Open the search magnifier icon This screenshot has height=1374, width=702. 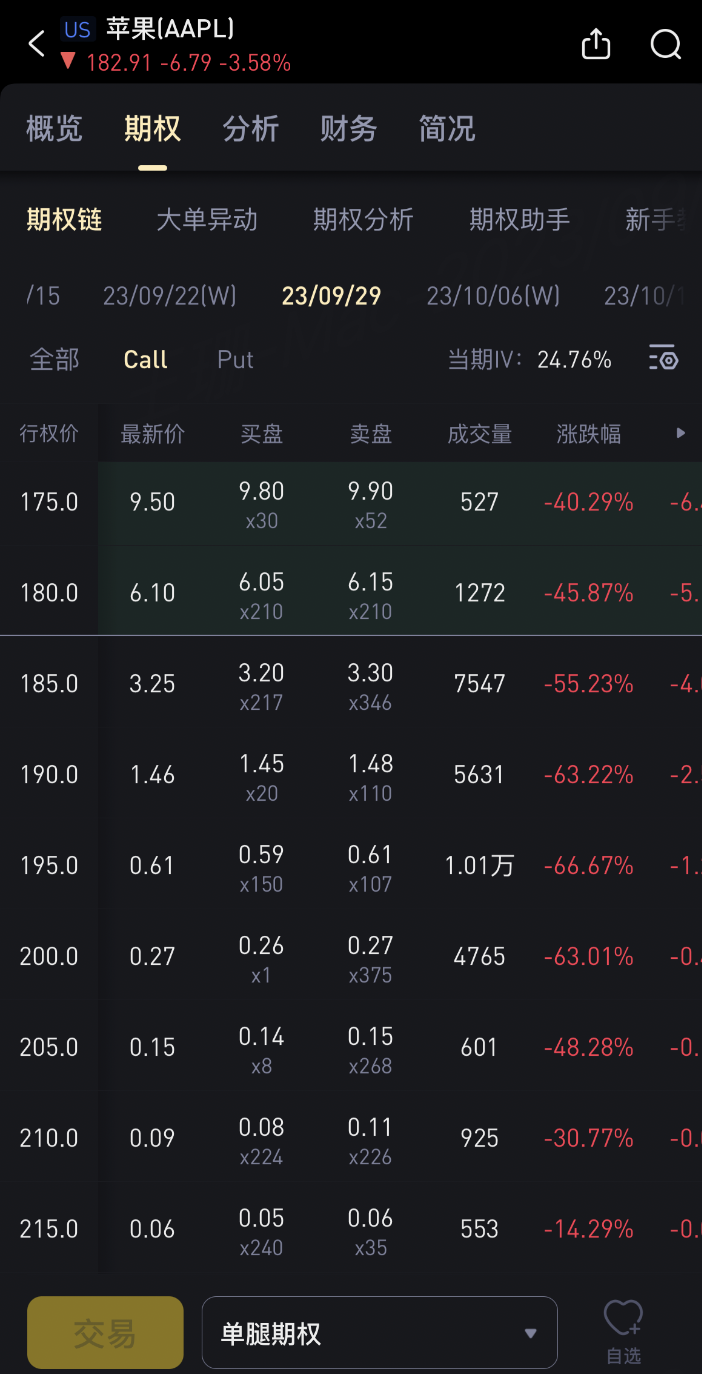(x=666, y=44)
